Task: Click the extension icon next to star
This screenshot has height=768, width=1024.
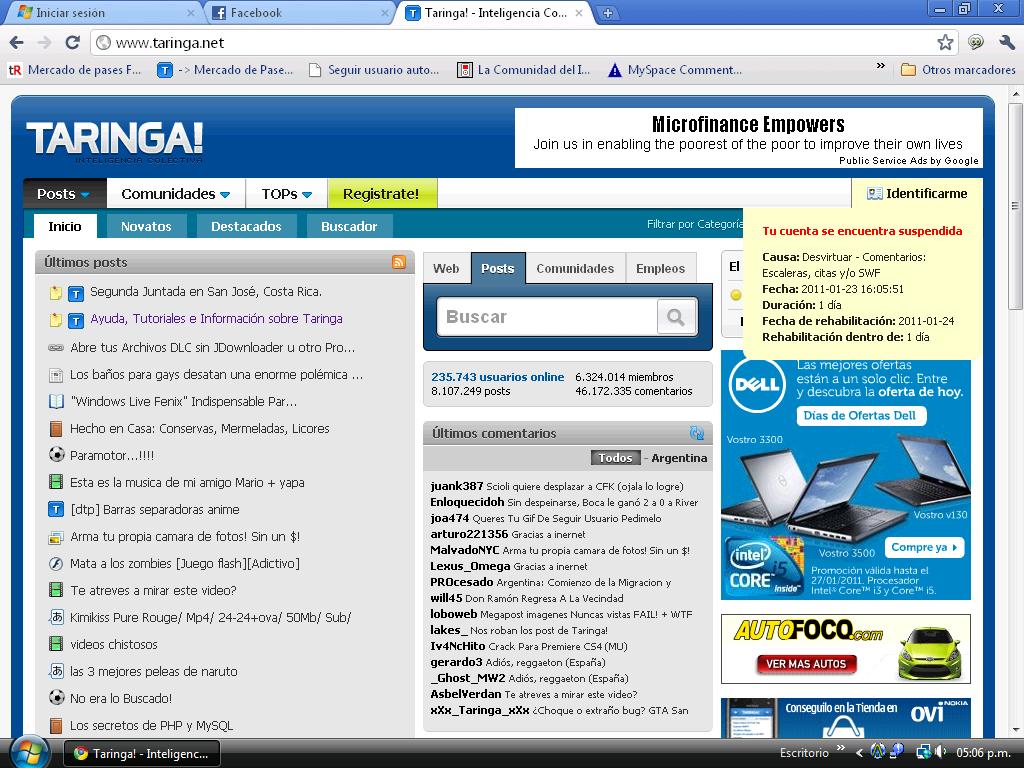Action: click(976, 42)
